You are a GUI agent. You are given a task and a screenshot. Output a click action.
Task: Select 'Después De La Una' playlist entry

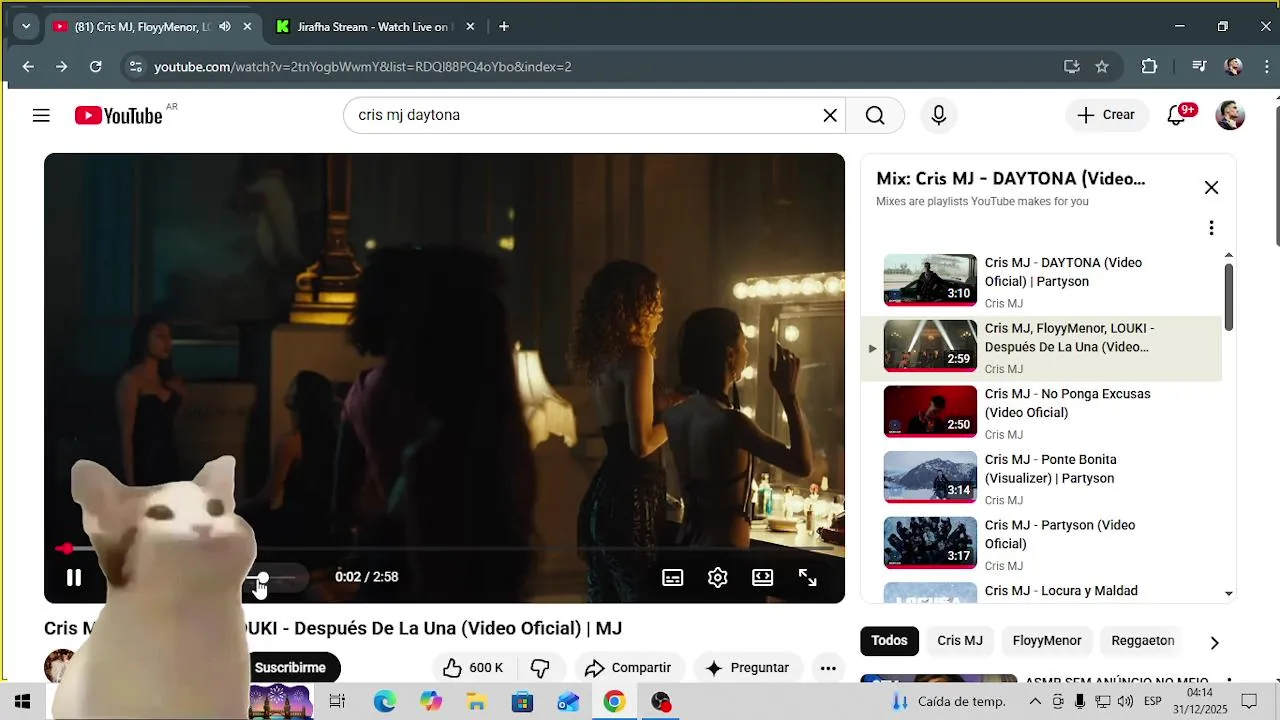pos(1041,348)
